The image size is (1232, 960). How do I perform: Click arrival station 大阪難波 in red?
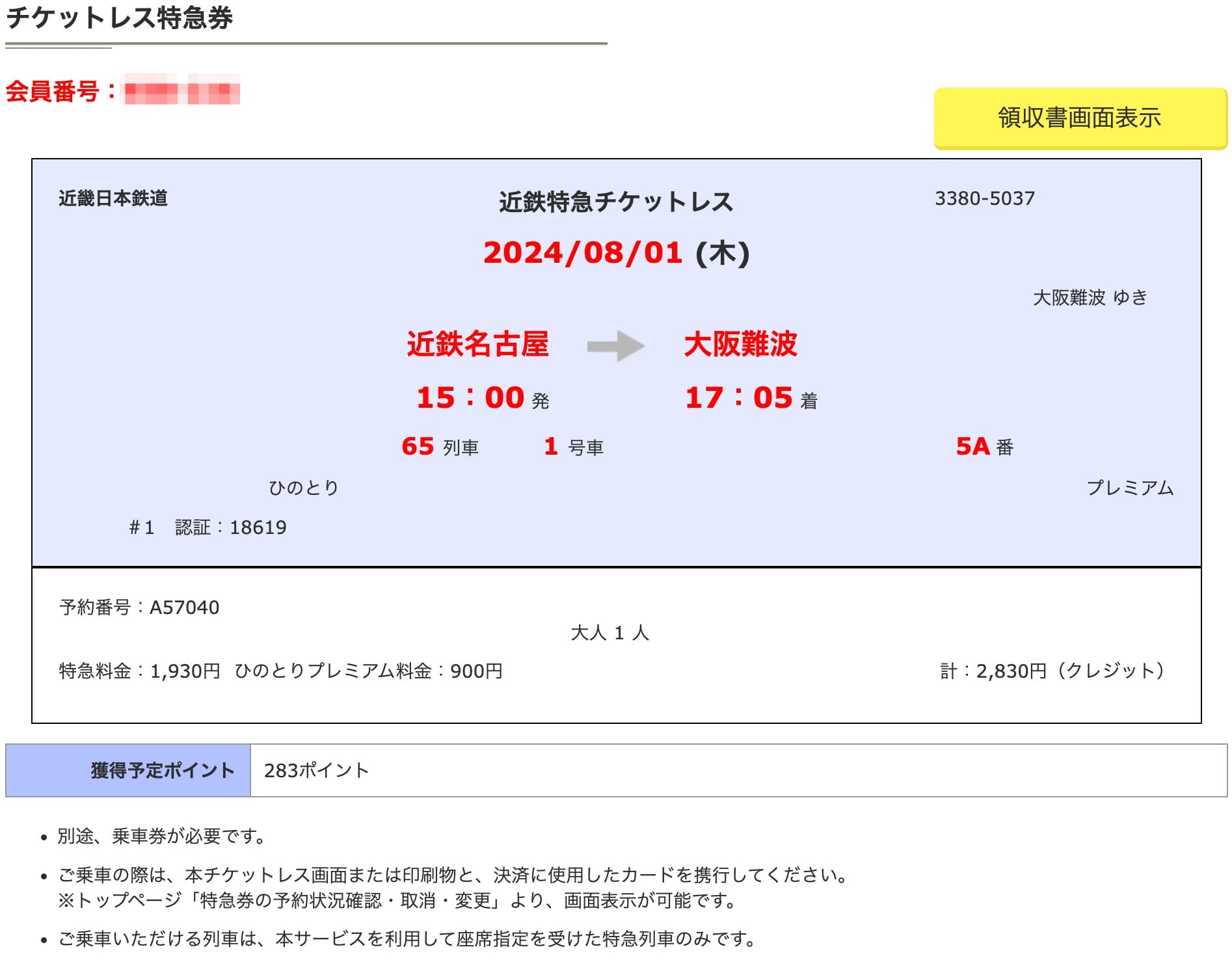740,344
